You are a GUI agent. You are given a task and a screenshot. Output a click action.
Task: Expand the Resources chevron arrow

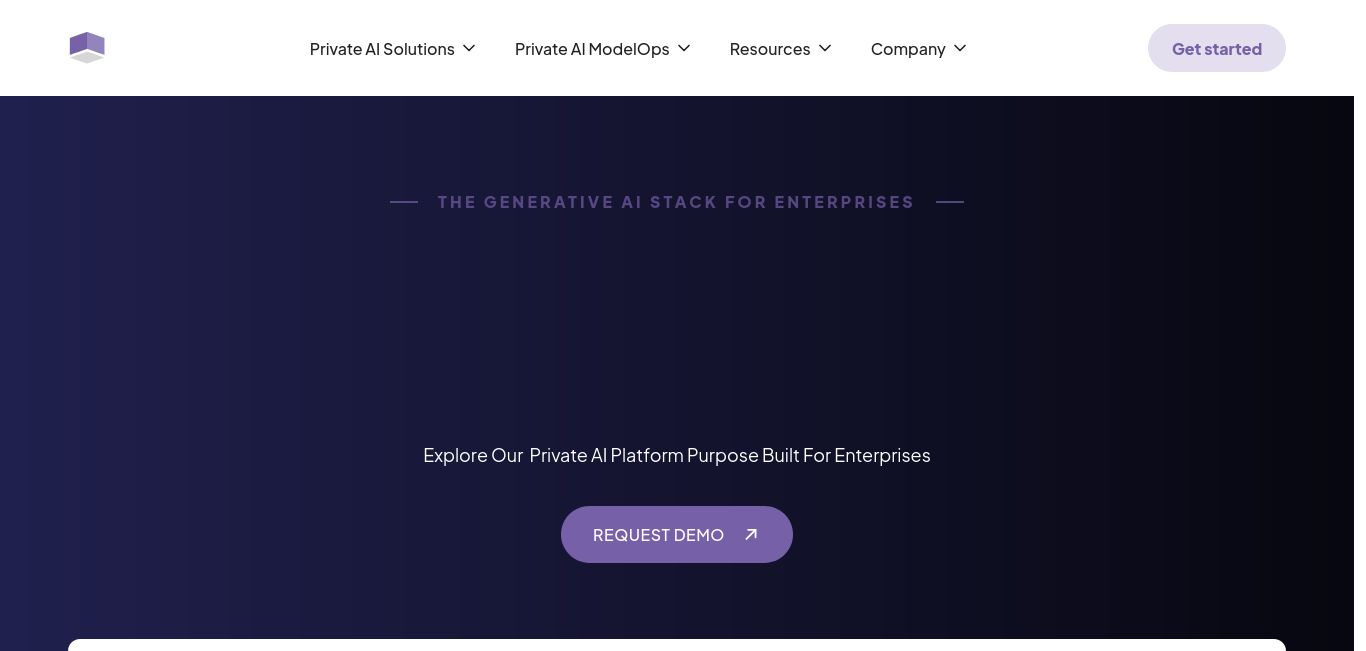[x=825, y=48]
